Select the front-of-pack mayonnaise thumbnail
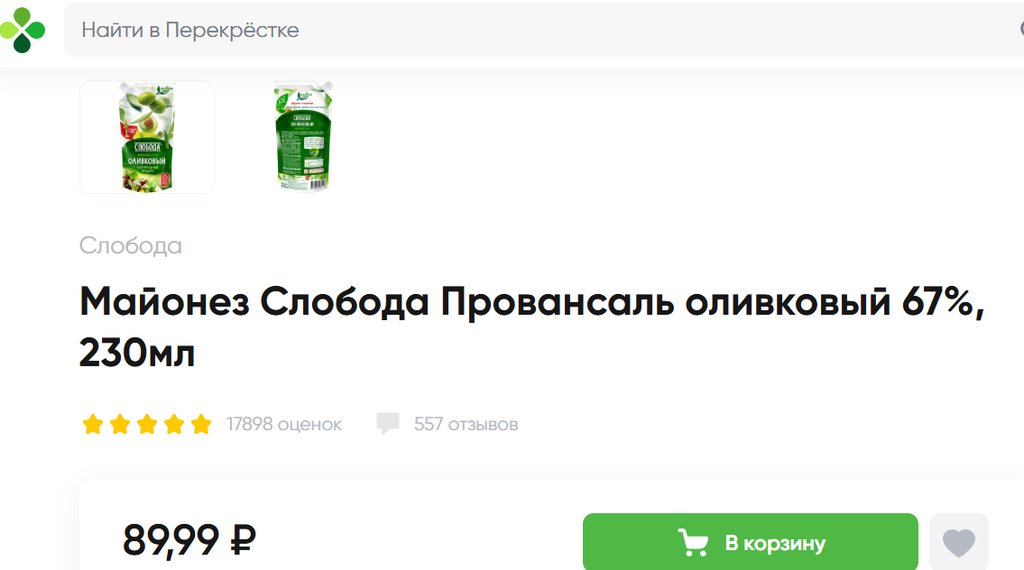This screenshot has height=570, width=1024. pyautogui.click(x=147, y=137)
